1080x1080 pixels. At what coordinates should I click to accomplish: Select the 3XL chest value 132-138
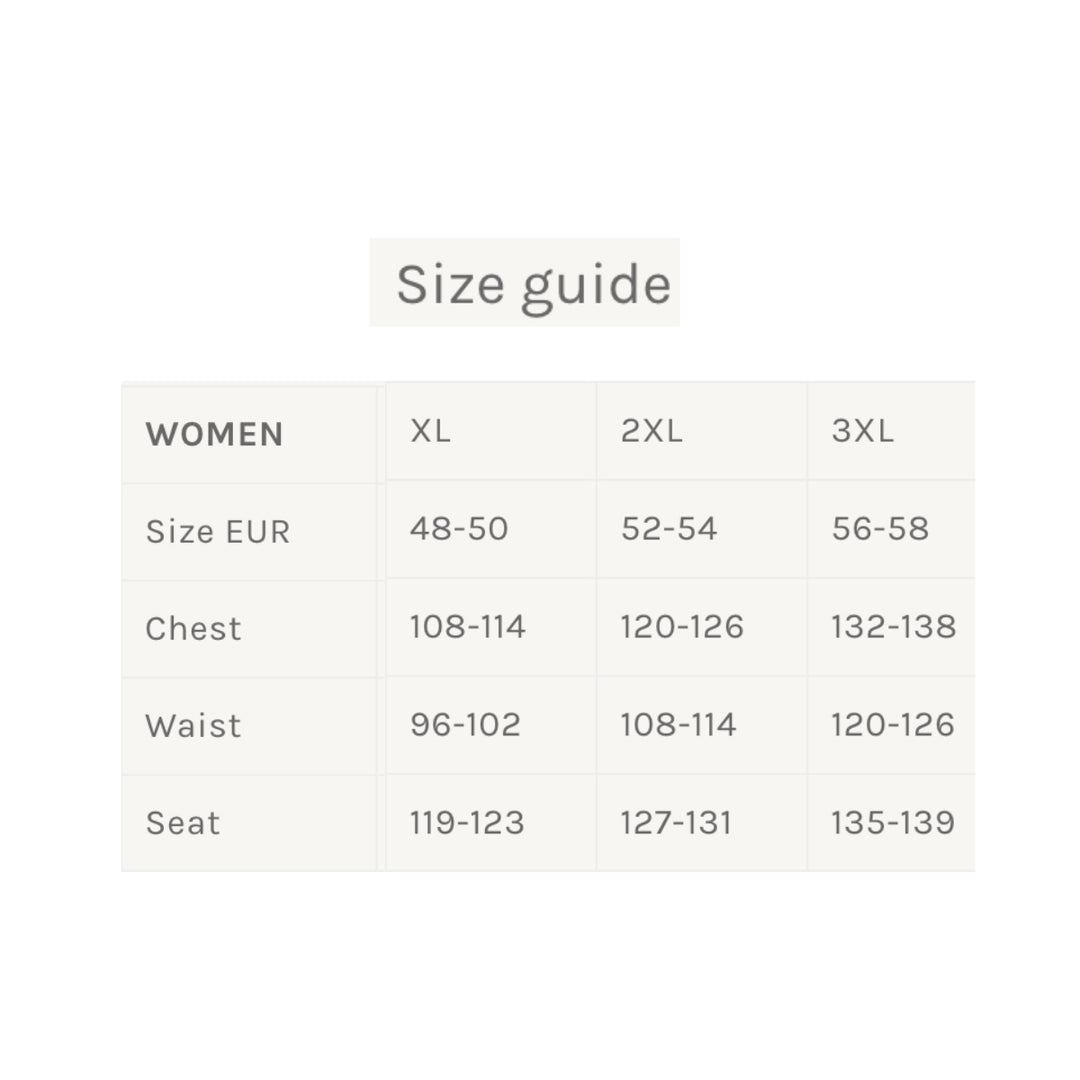(x=893, y=626)
